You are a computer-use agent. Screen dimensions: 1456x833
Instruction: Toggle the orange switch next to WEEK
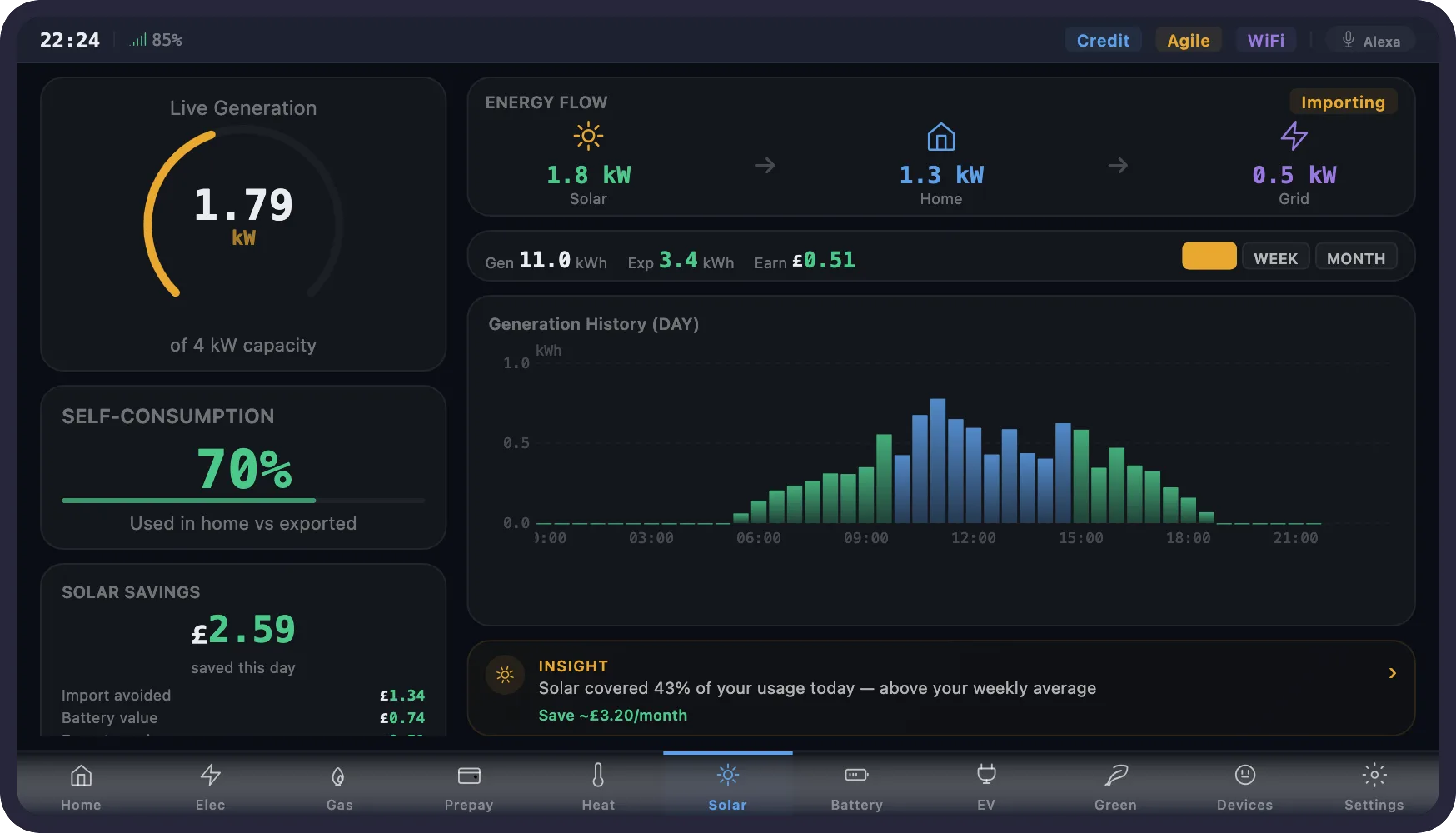[1209, 256]
